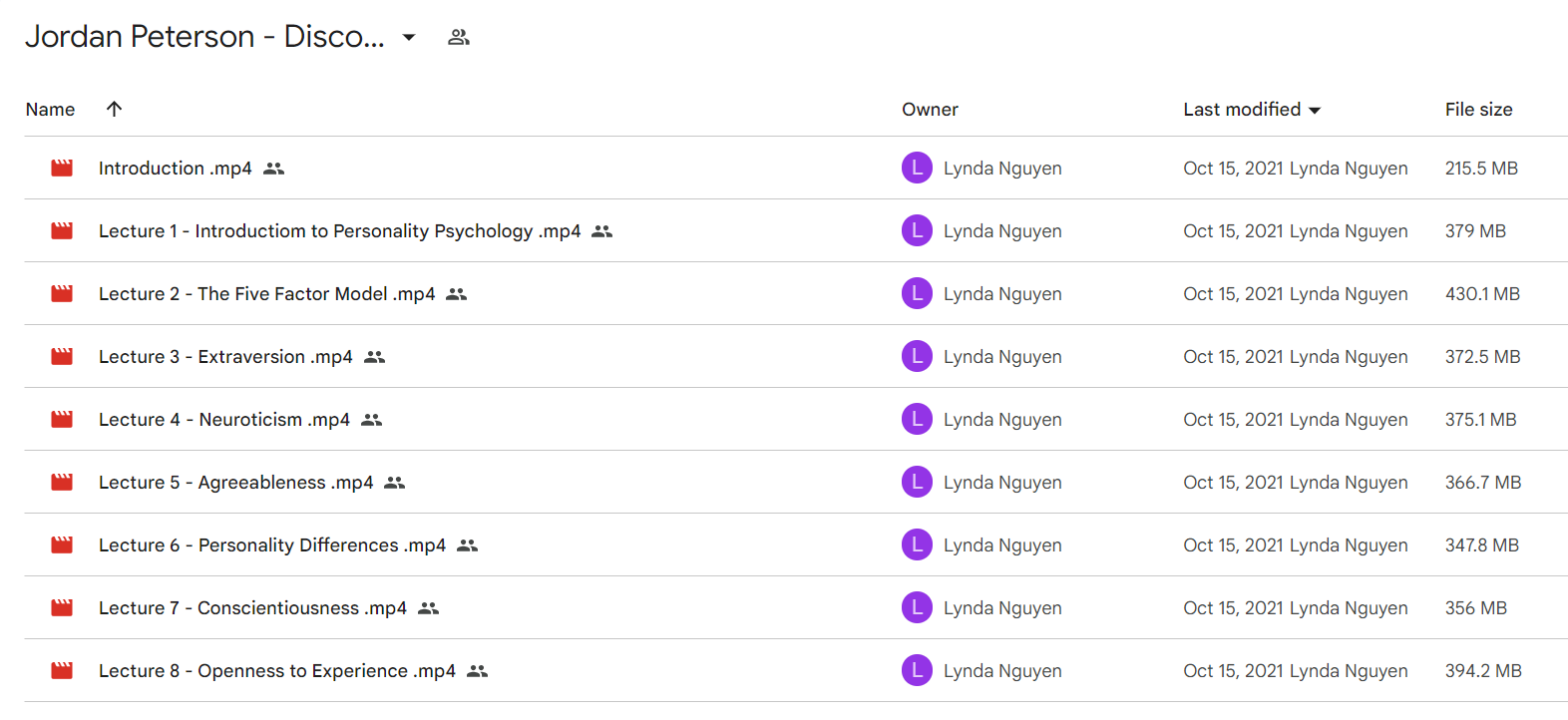The image size is (1568, 720).
Task: Select Lecture 4 - Neuroticism .mp4
Action: tap(224, 420)
